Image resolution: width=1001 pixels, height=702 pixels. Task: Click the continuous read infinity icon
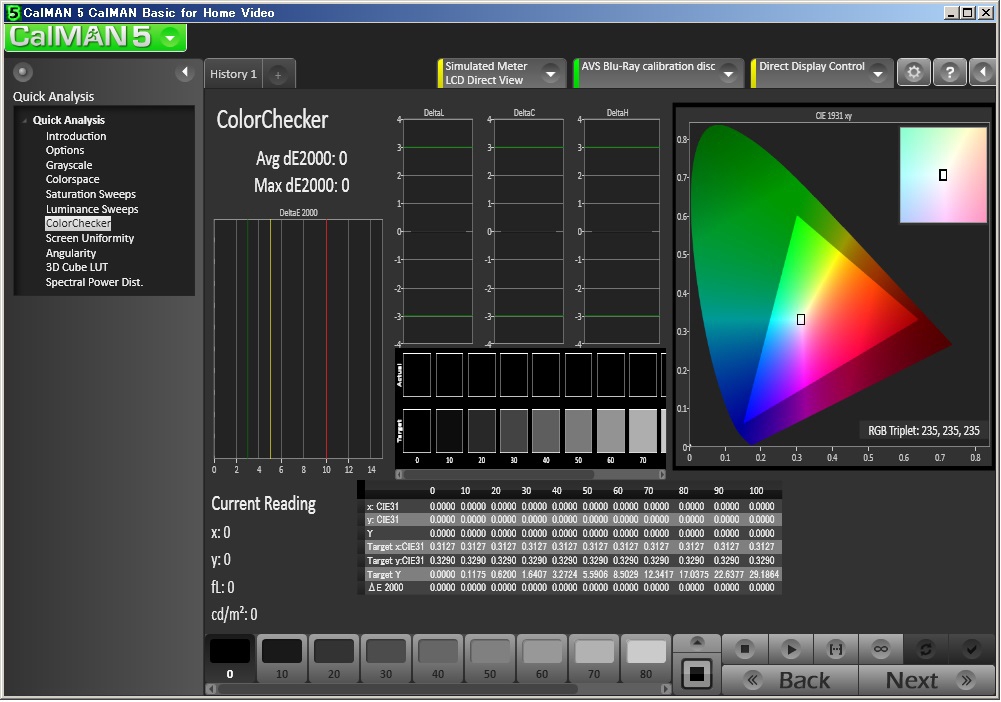pyautogui.click(x=881, y=649)
